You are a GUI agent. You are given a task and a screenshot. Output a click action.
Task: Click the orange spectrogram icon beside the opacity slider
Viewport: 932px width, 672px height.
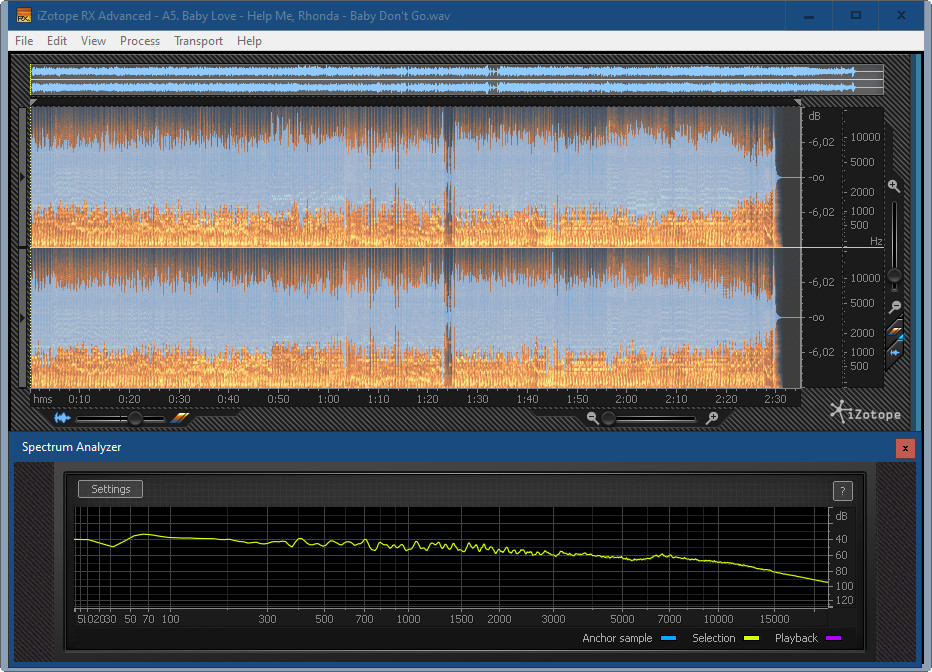click(x=180, y=418)
